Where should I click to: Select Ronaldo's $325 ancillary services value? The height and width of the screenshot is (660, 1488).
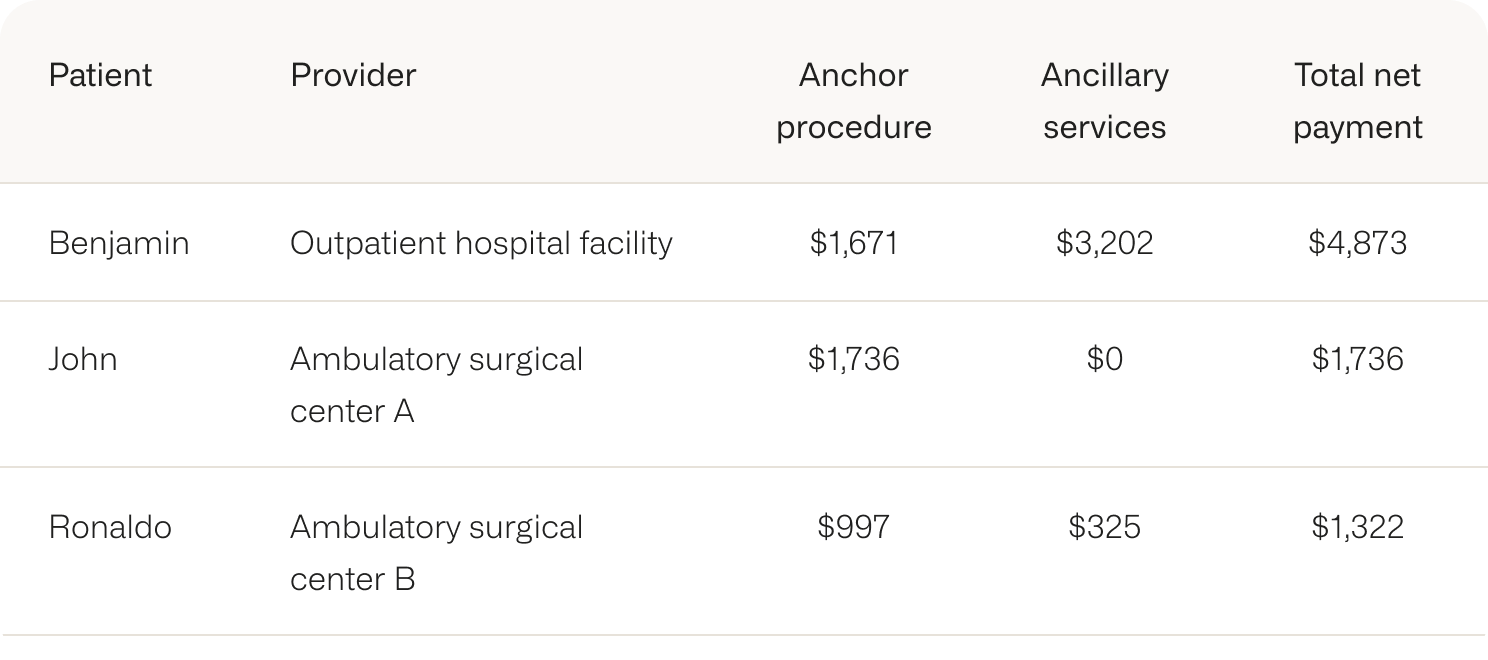click(x=1105, y=527)
